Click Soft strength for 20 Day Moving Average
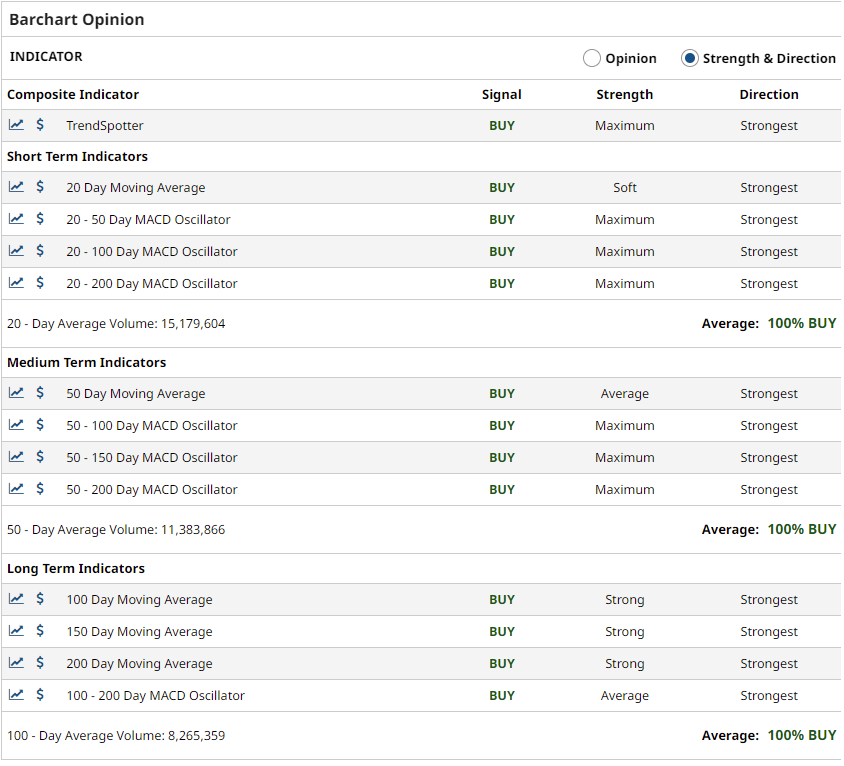The width and height of the screenshot is (844, 766). click(624, 188)
